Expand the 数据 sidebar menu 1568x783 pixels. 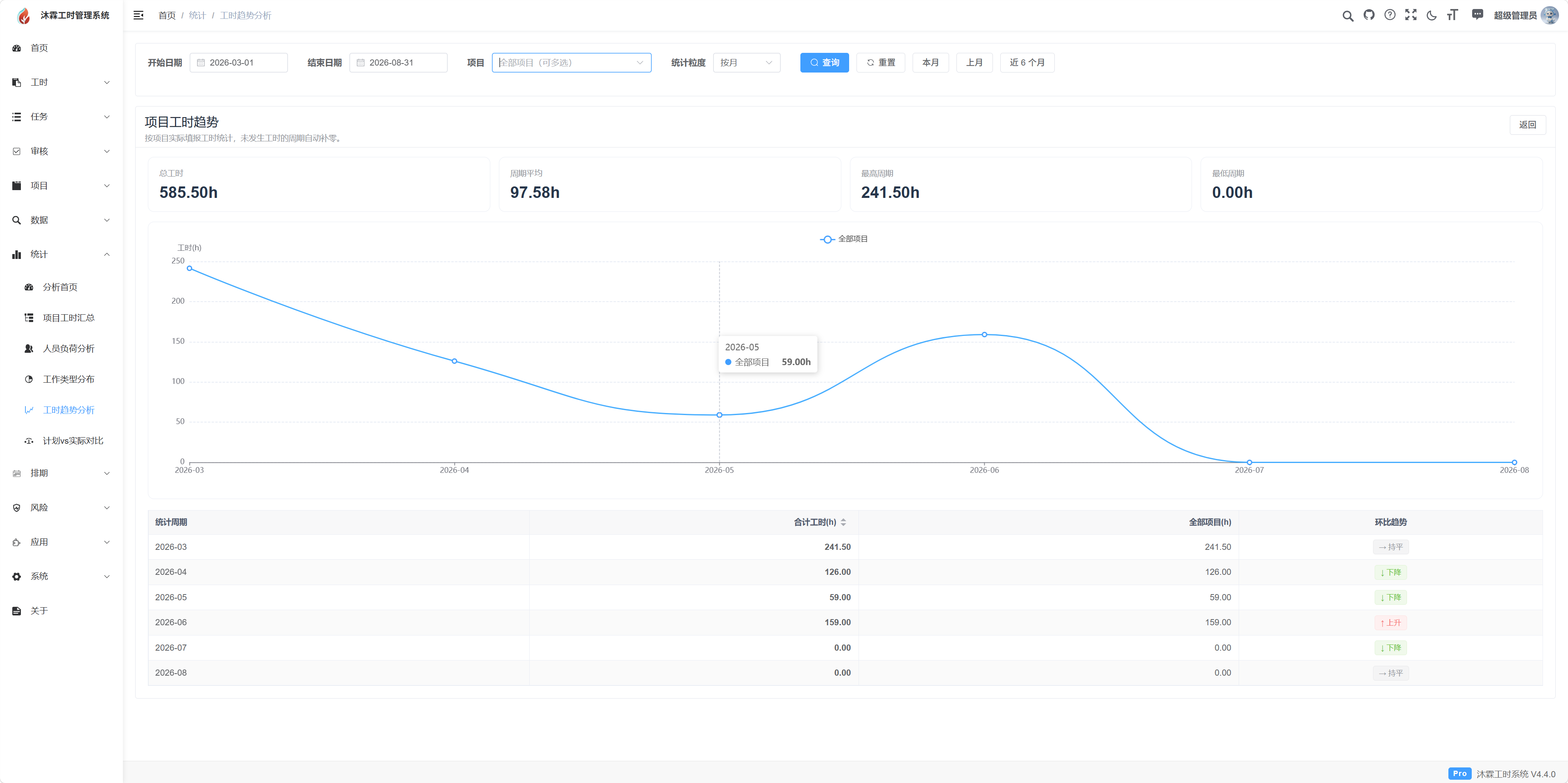pyautogui.click(x=61, y=220)
